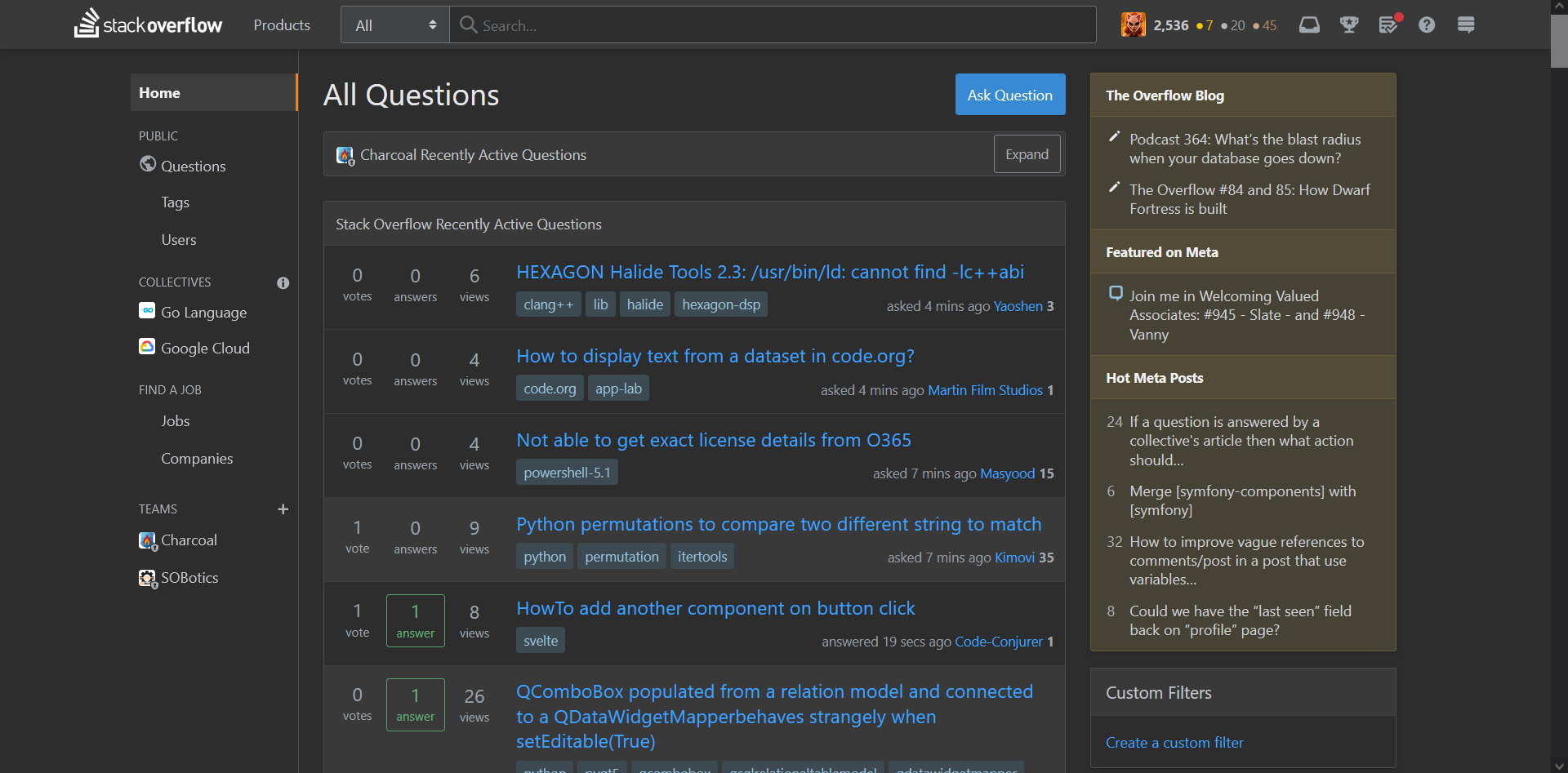Image resolution: width=1568 pixels, height=773 pixels.
Task: Click the Charcoal icon in Recently Active header
Action: [x=345, y=155]
